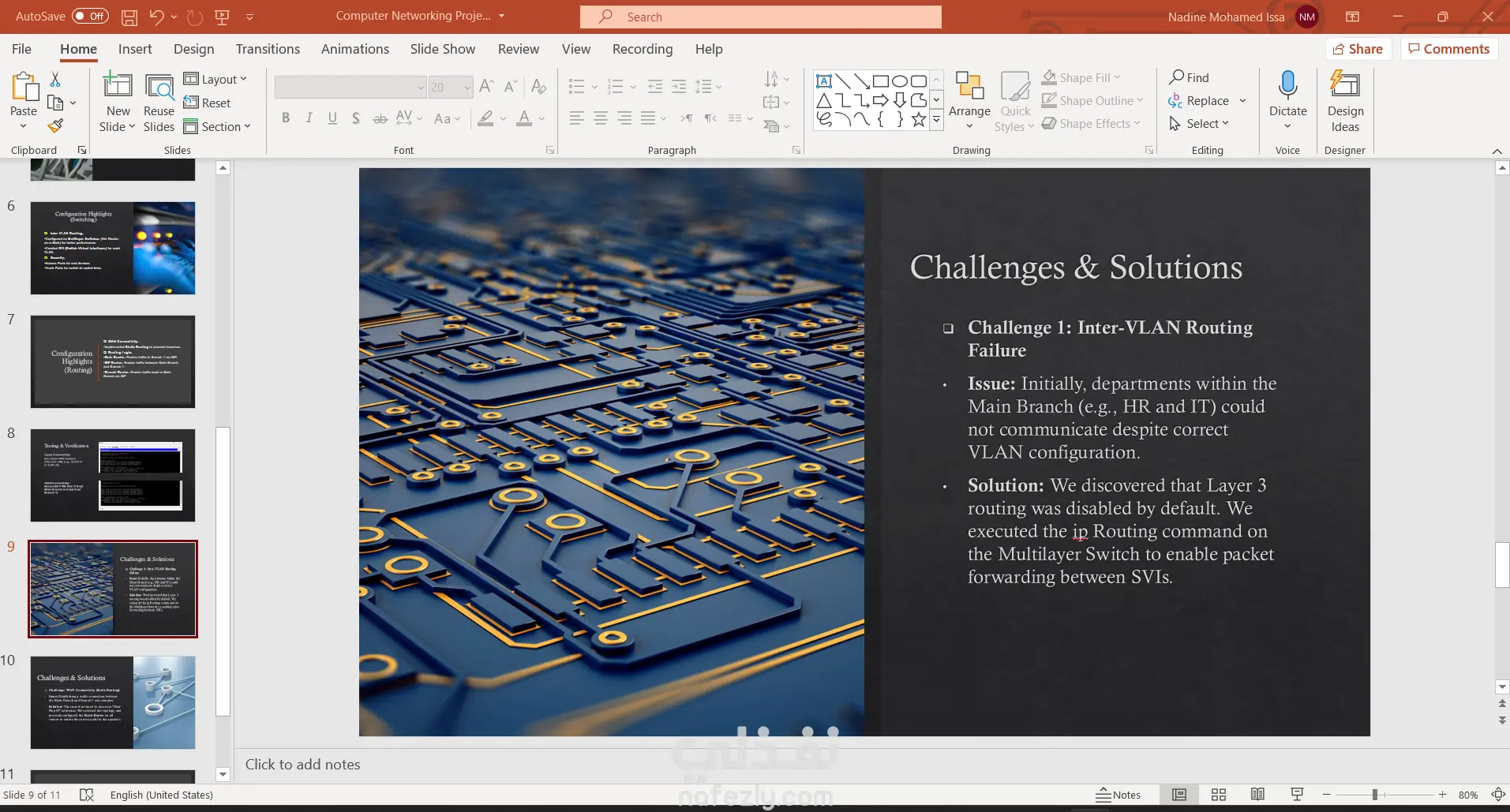The width and height of the screenshot is (1510, 812).
Task: Click the Cut scissors icon
Action: tap(55, 79)
